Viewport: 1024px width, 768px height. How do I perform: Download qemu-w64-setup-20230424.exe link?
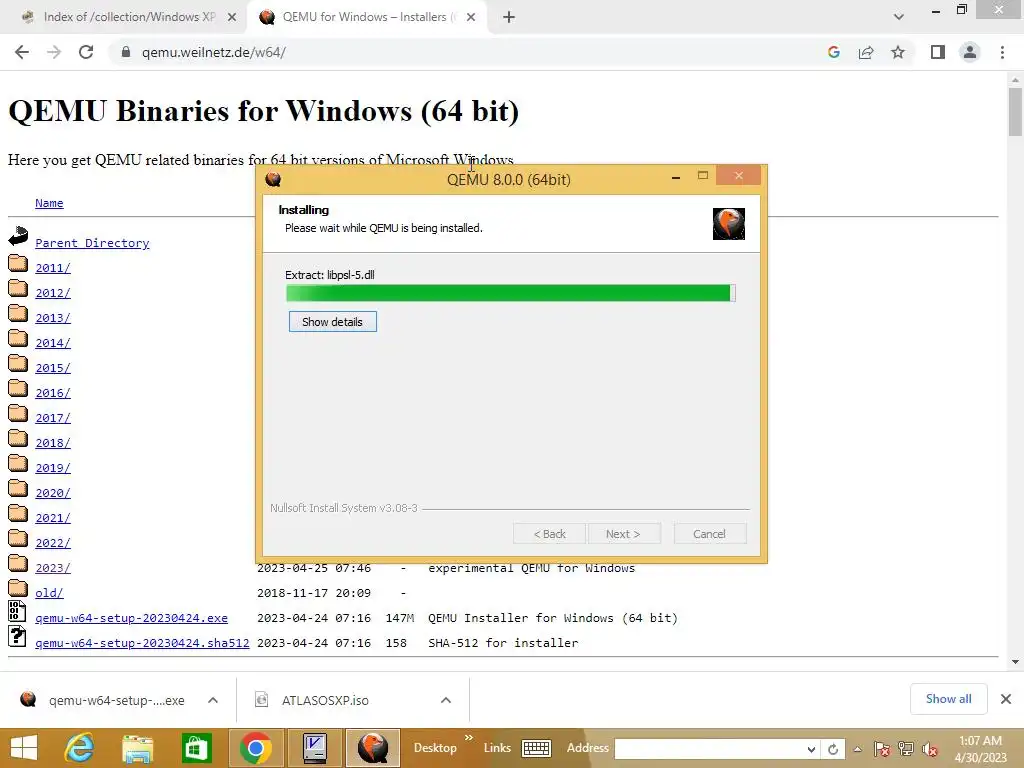(x=131, y=618)
